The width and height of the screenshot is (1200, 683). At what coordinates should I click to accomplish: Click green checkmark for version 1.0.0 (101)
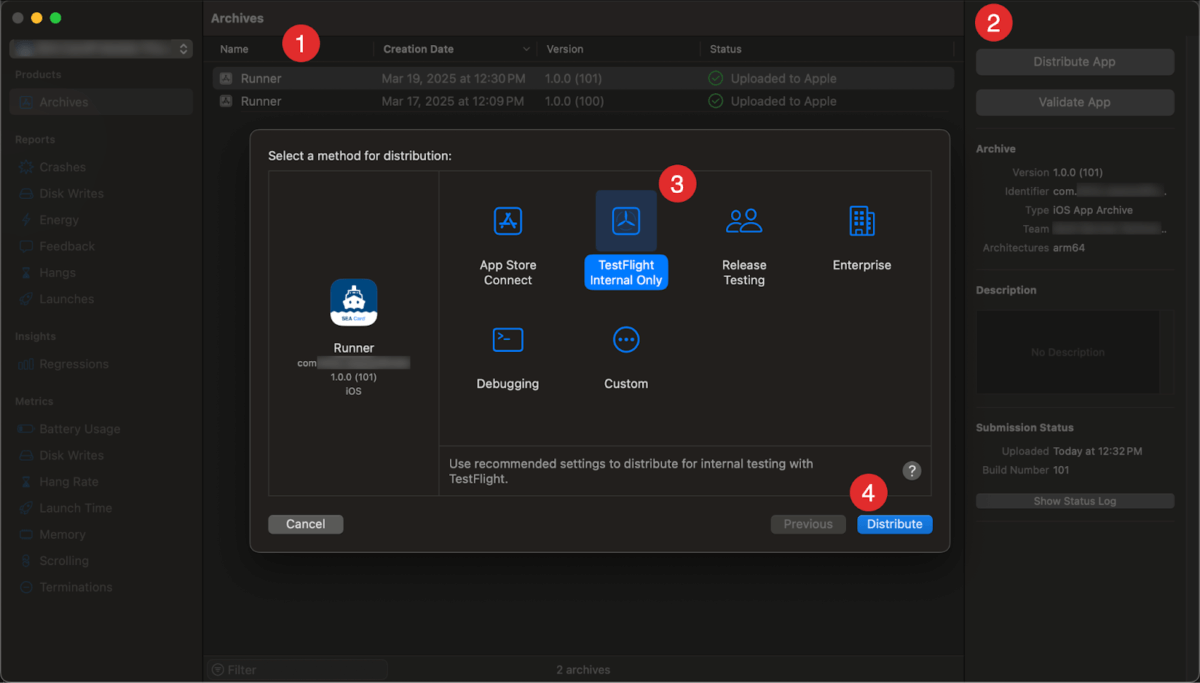715,78
